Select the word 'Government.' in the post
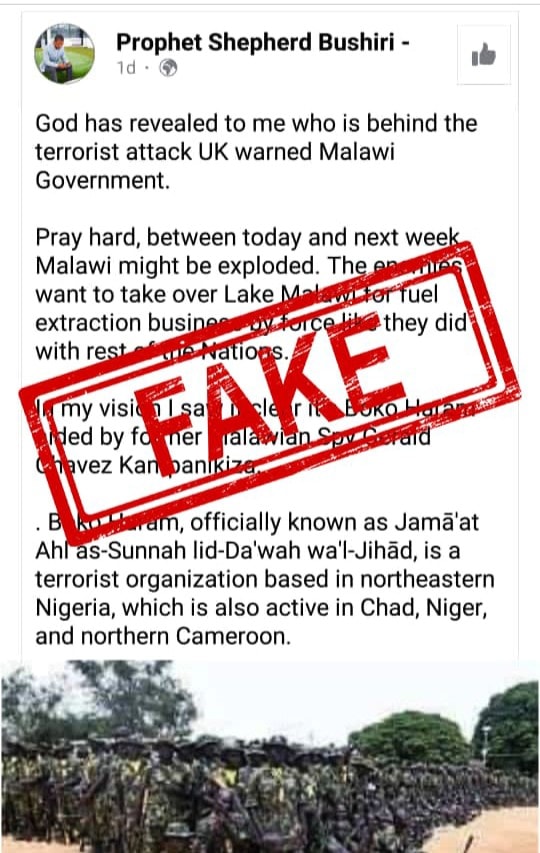Screen dimensions: 540x853 103,181
